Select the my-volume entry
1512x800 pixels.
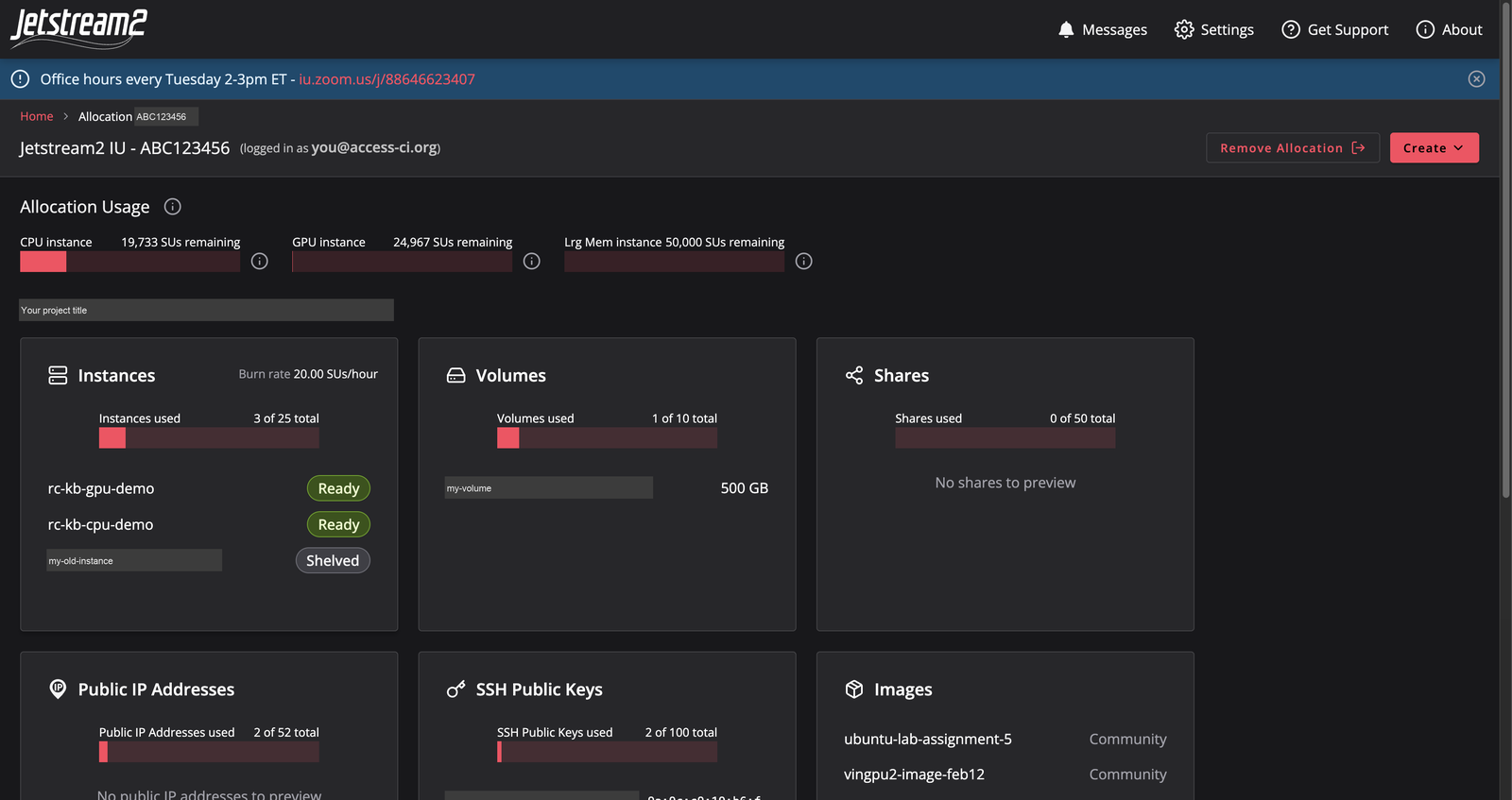pyautogui.click(x=549, y=488)
